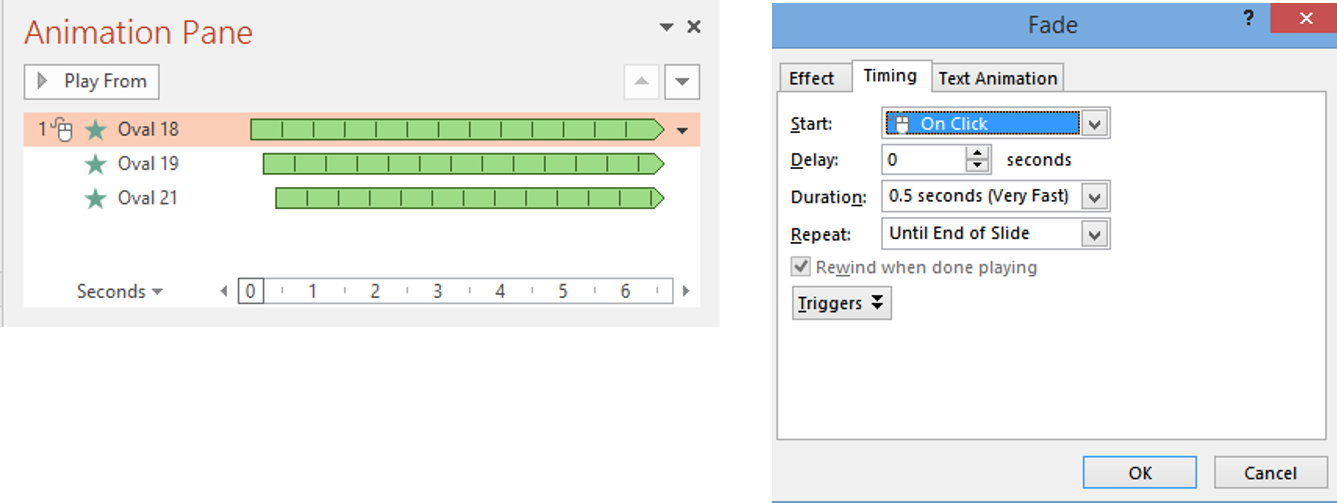Switch to the Text Animation tab

tap(997, 78)
